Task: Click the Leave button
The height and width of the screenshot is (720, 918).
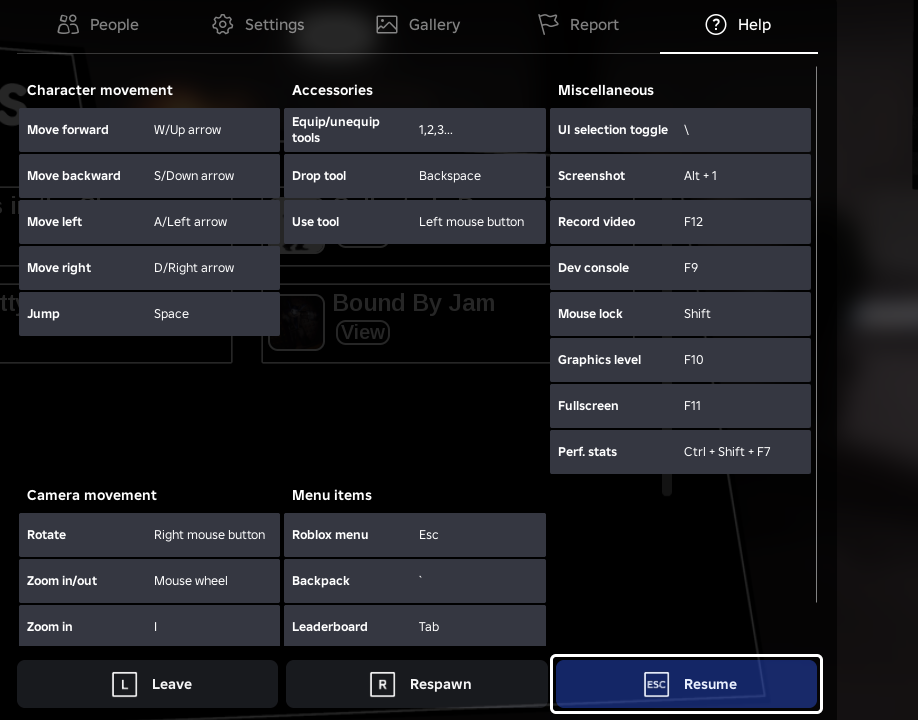Action: (x=148, y=684)
